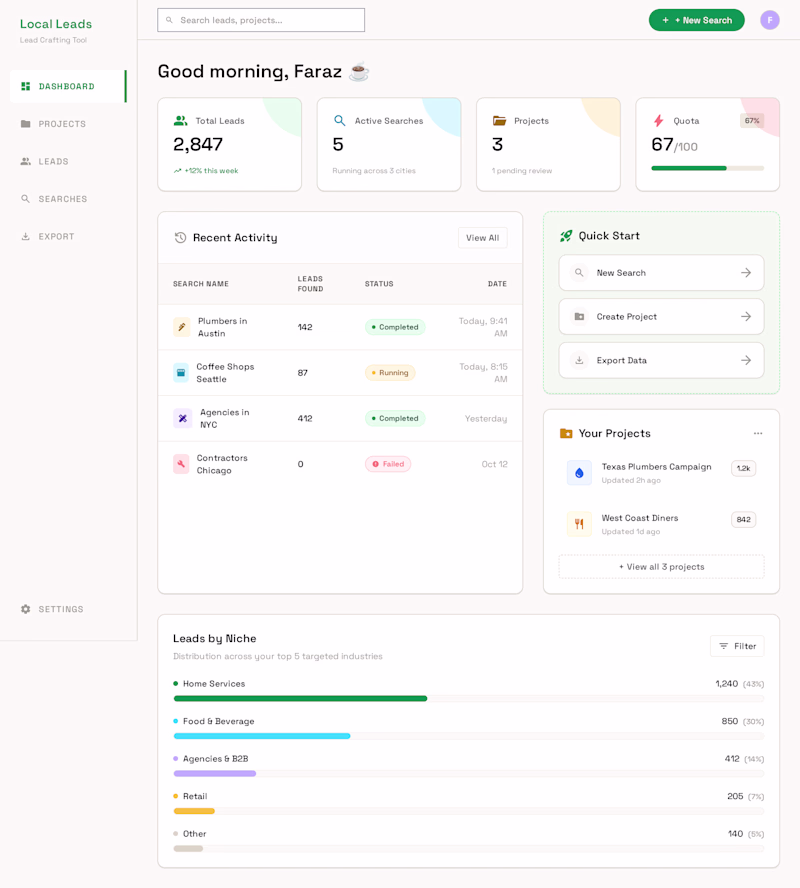This screenshot has height=888, width=800.
Task: Open the Leads by Niche Filter
Action: 737,646
